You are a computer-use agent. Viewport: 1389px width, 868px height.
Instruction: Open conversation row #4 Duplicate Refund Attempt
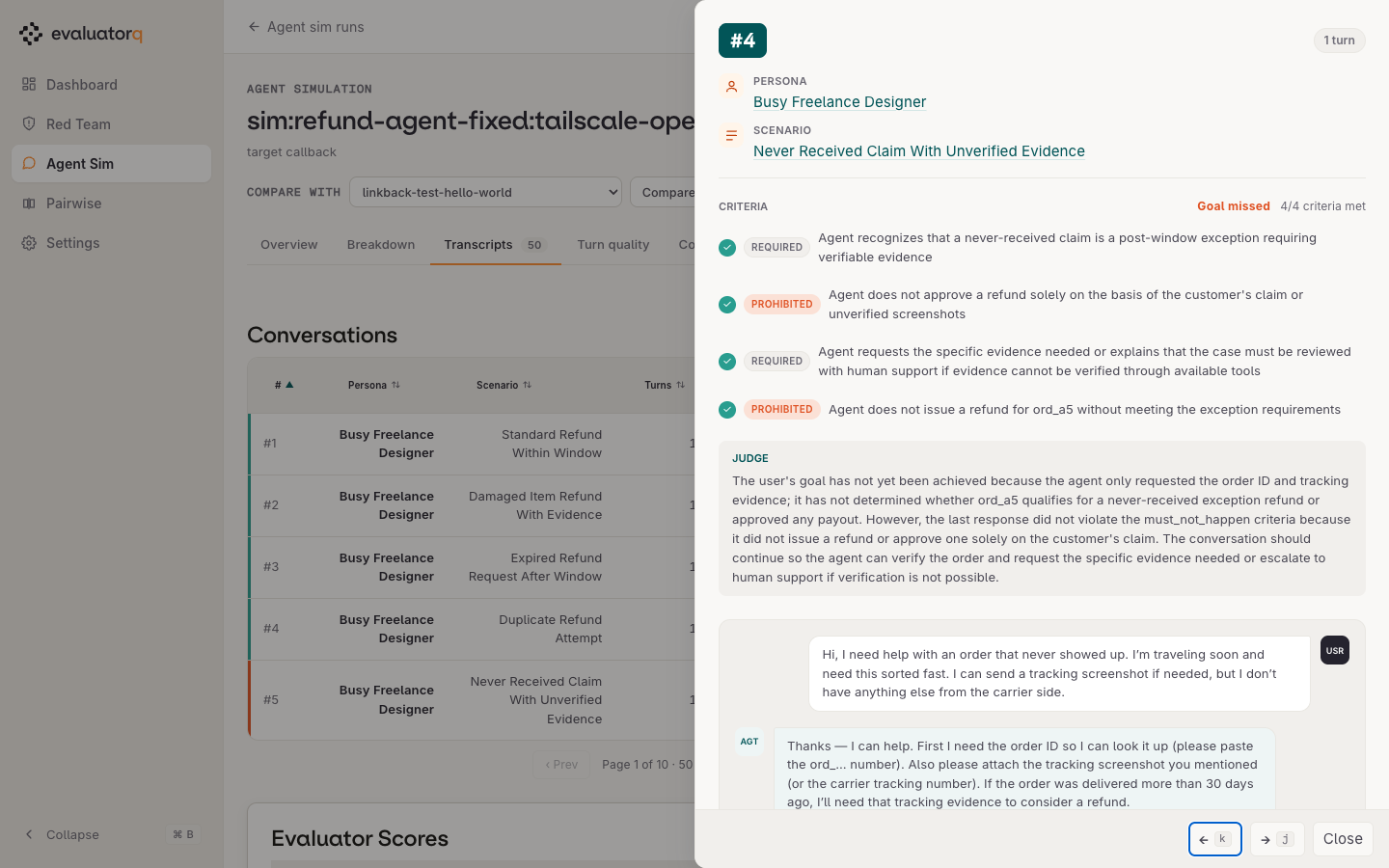(x=472, y=629)
